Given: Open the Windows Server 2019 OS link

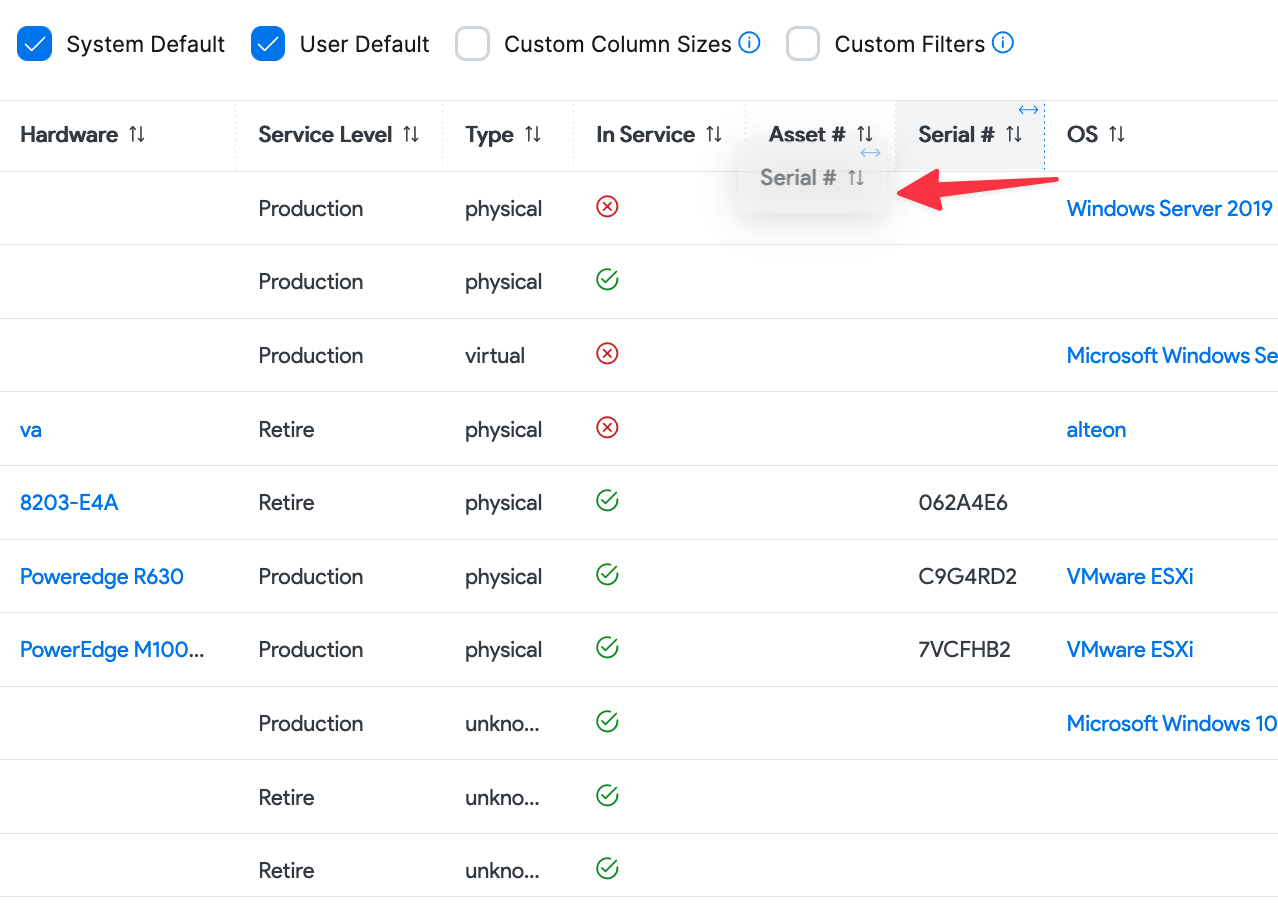Looking at the screenshot, I should pos(1169,209).
